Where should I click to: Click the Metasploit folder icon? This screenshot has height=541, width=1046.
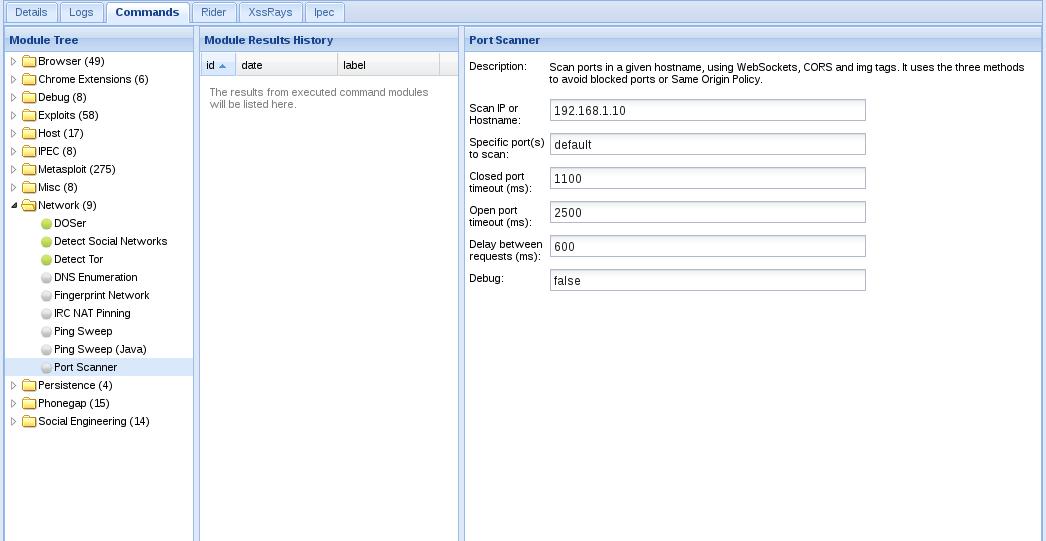[29, 169]
